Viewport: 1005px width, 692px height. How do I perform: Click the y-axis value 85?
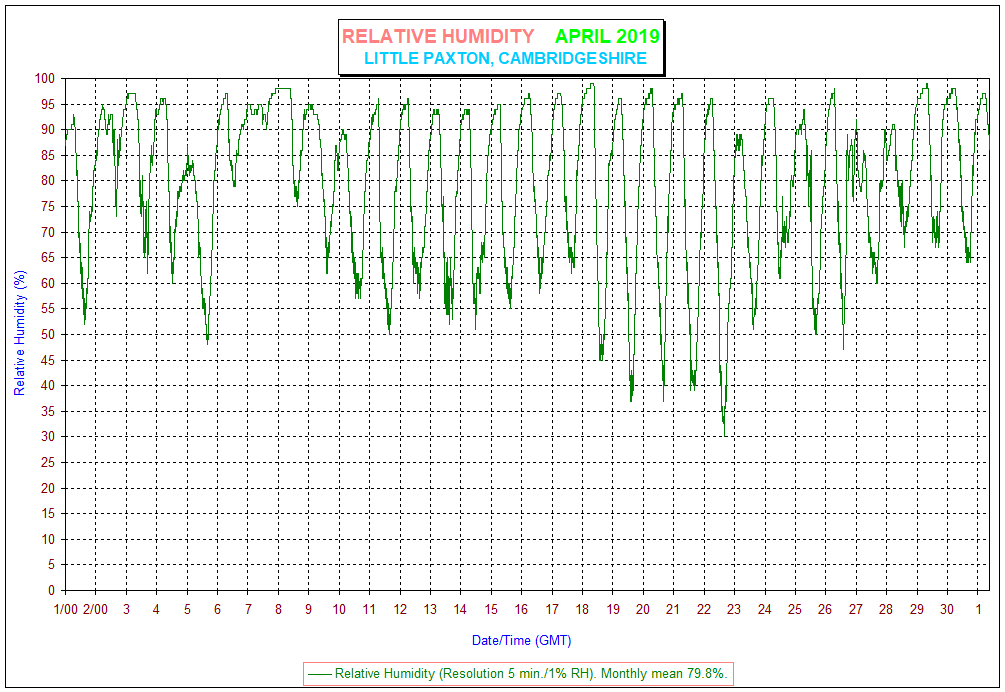pyautogui.click(x=49, y=155)
